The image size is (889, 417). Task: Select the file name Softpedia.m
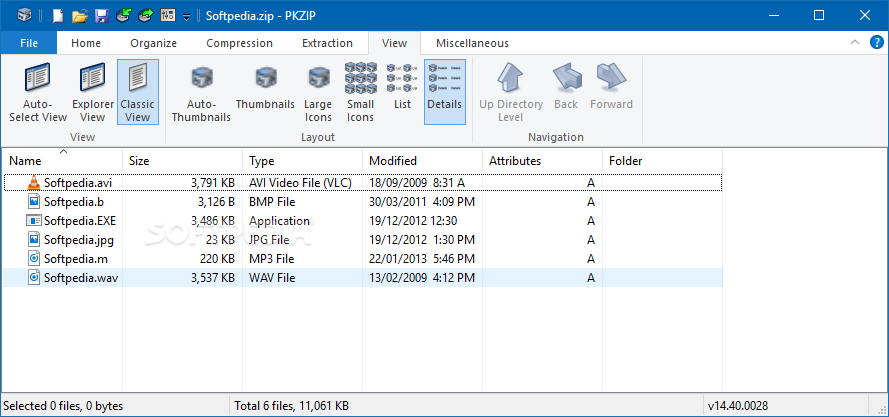(75, 259)
